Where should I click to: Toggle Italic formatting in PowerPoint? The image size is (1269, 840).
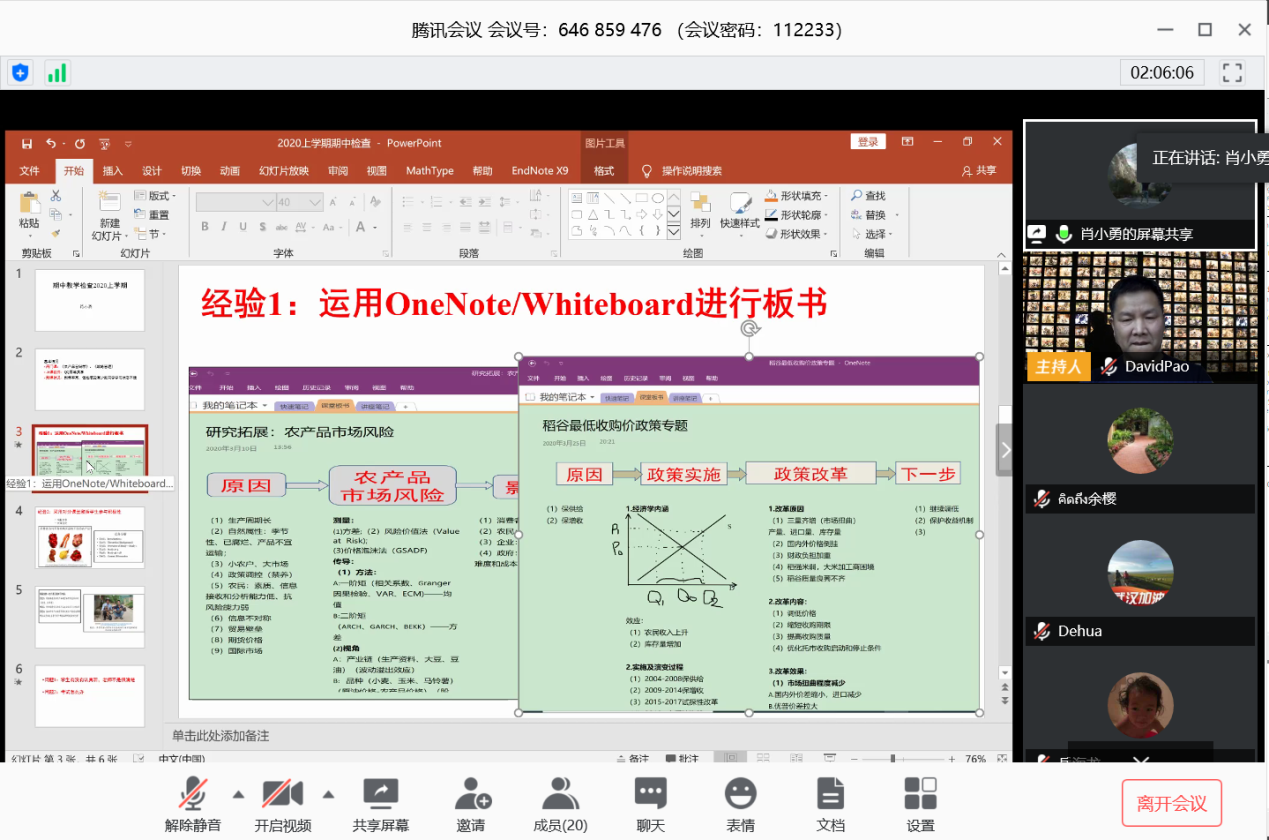pos(225,227)
